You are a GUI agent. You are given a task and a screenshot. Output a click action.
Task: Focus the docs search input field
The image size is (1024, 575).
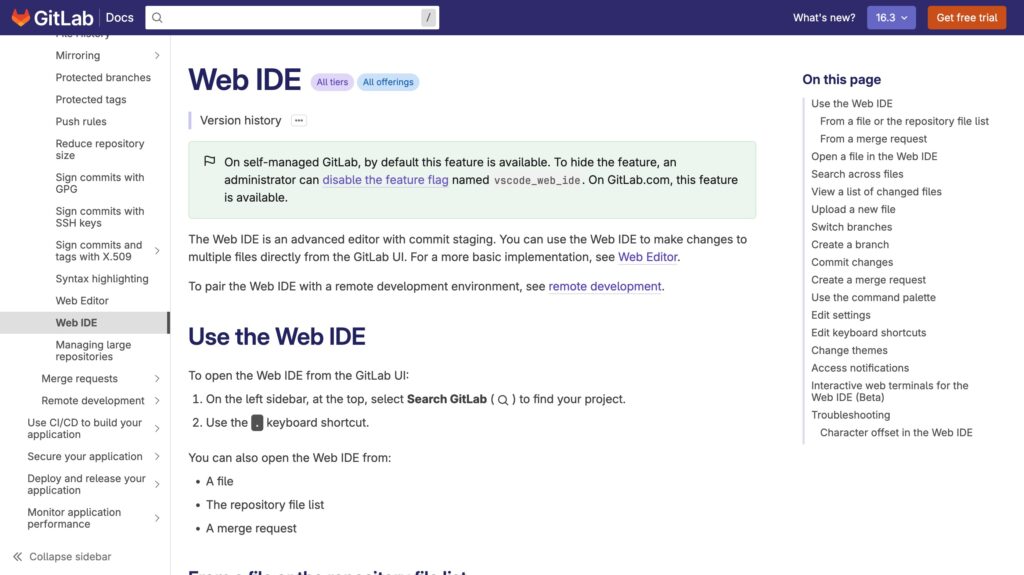tap(290, 17)
